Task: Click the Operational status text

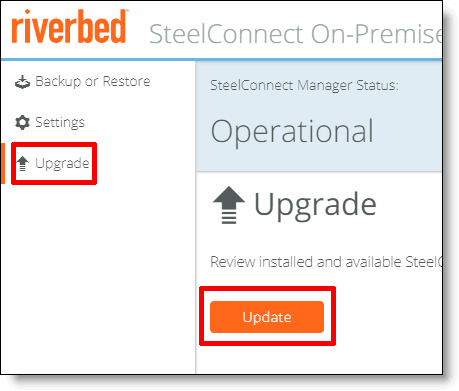Action: point(292,132)
